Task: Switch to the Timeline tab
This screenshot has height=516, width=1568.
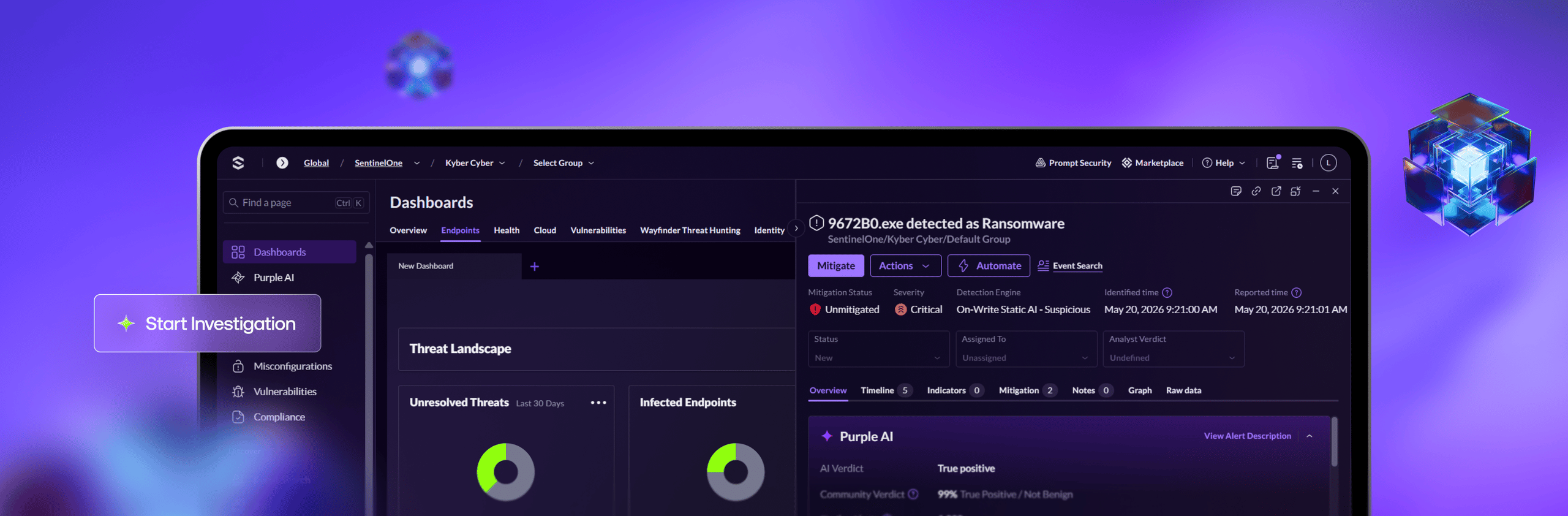Action: (886, 390)
